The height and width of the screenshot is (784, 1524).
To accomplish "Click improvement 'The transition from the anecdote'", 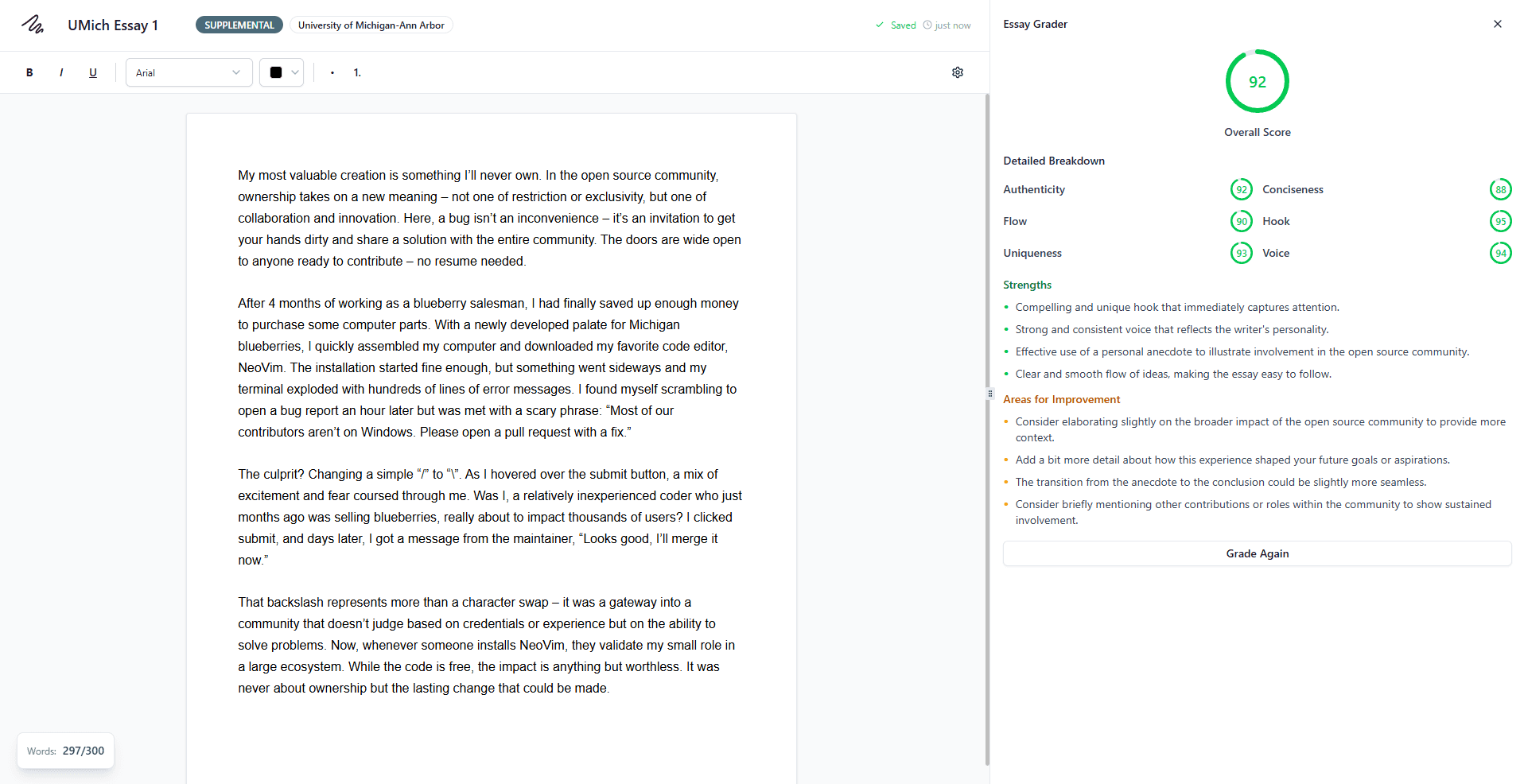I will (x=1221, y=482).
